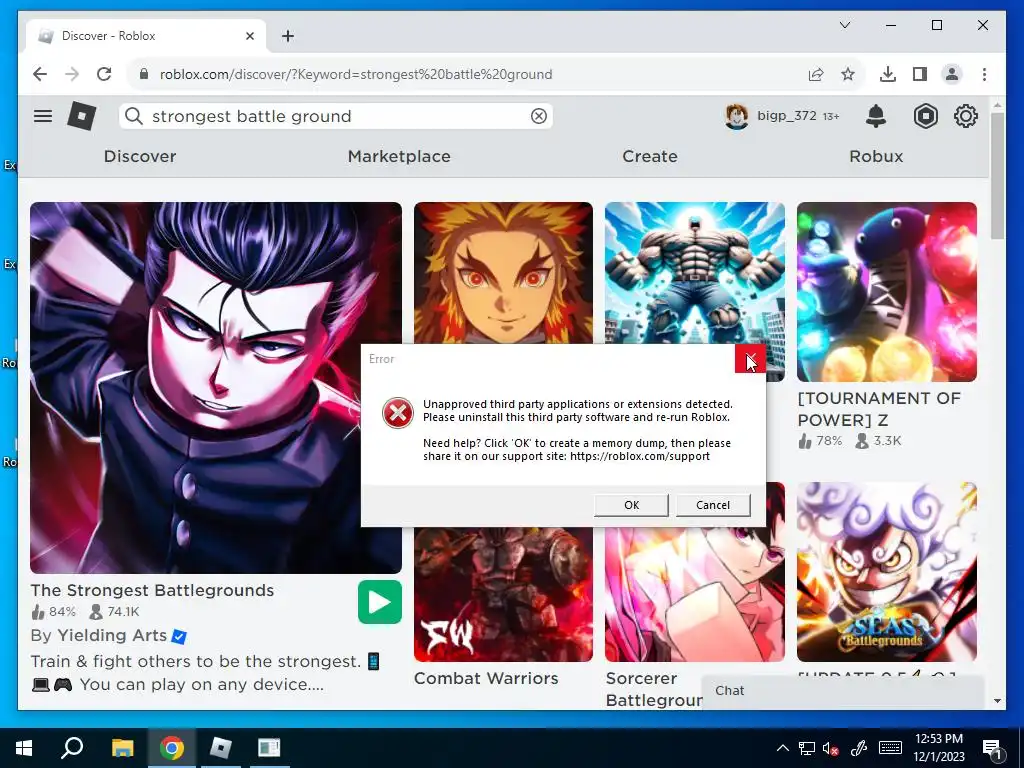The width and height of the screenshot is (1024, 768).
Task: Open the Discover navigation tab
Action: point(140,156)
